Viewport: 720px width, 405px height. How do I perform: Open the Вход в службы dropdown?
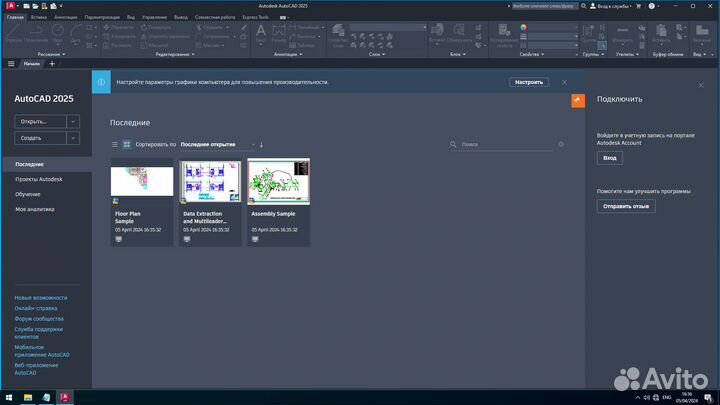(x=611, y=6)
